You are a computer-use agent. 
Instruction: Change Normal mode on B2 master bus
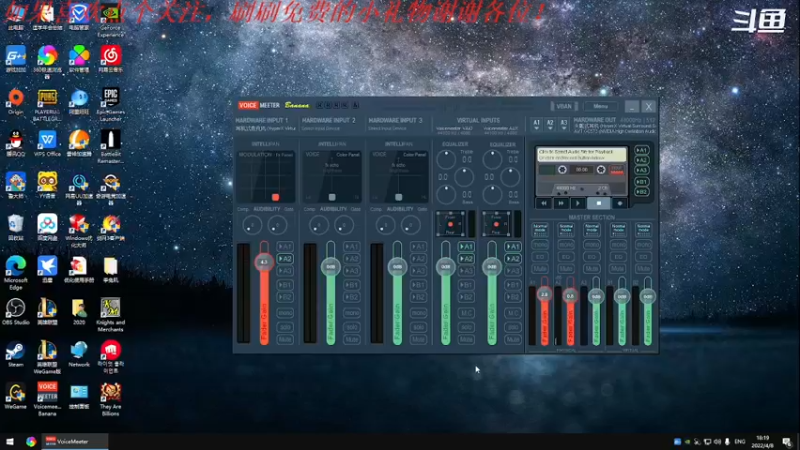tap(643, 229)
